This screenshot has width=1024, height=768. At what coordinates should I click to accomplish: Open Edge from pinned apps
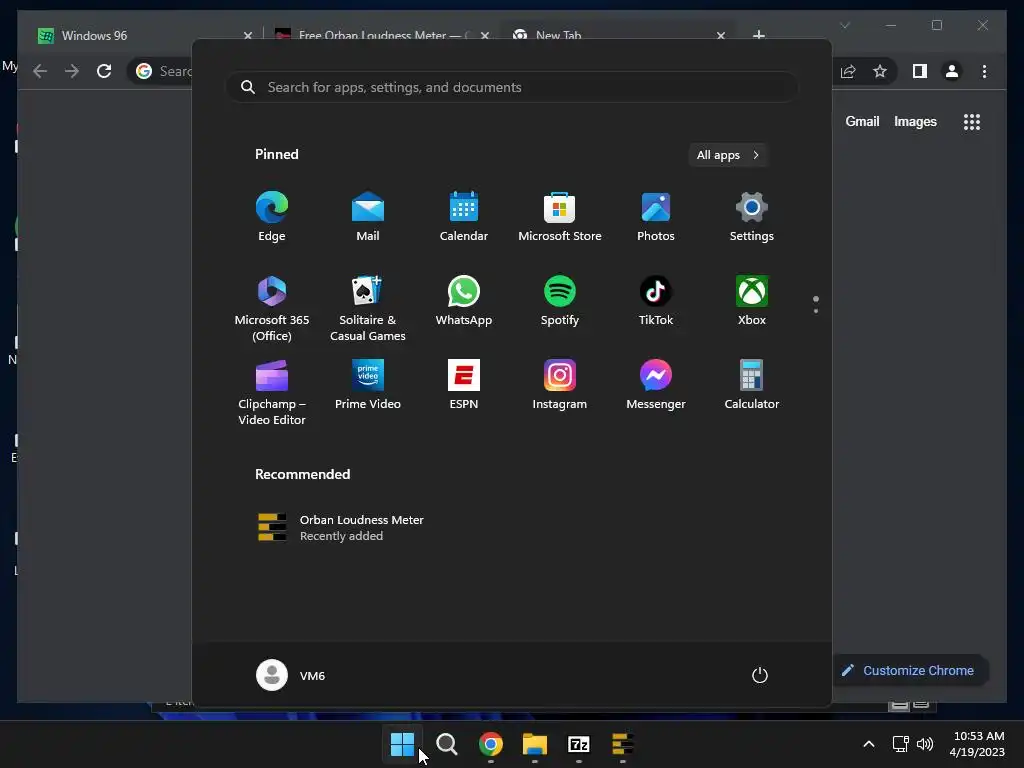[x=272, y=217]
